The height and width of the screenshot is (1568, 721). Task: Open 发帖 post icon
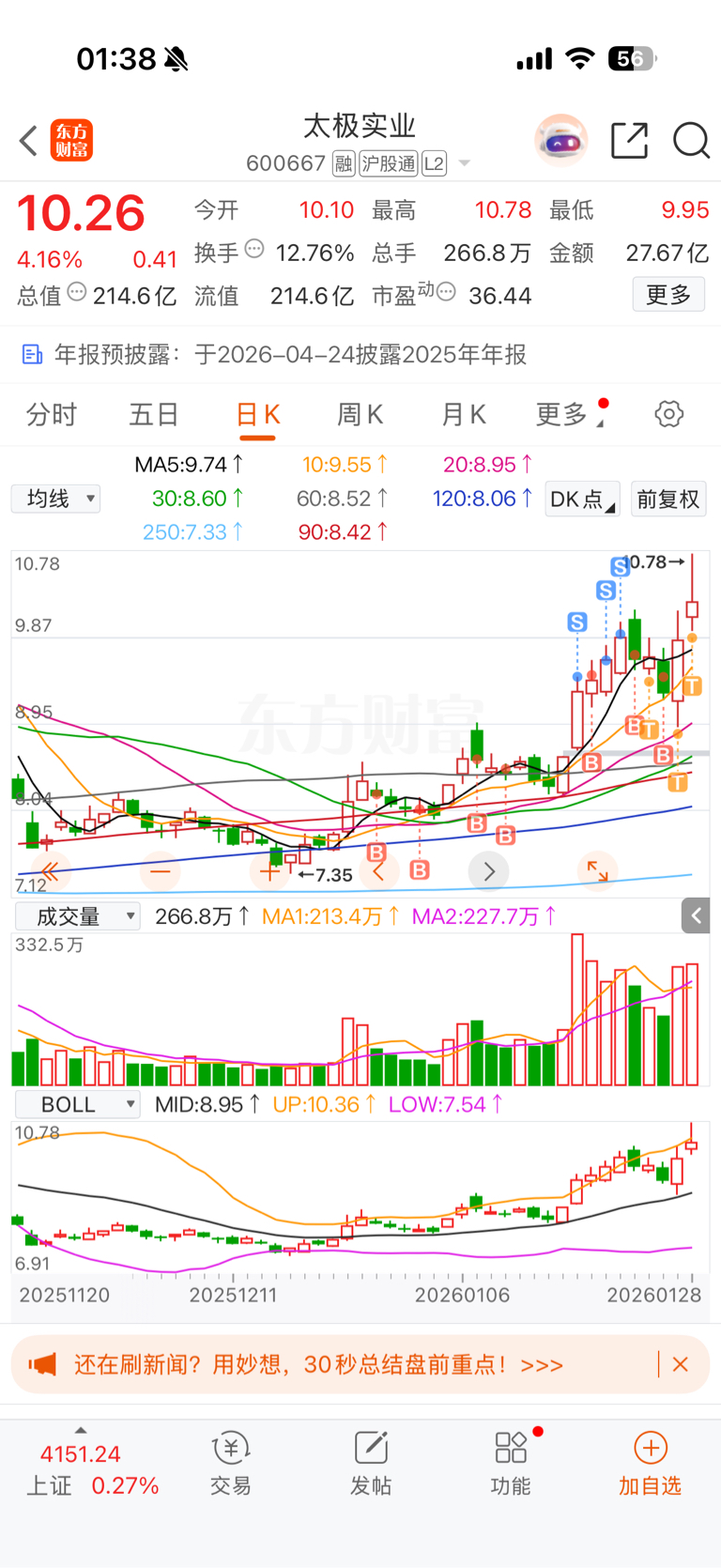371,1463
